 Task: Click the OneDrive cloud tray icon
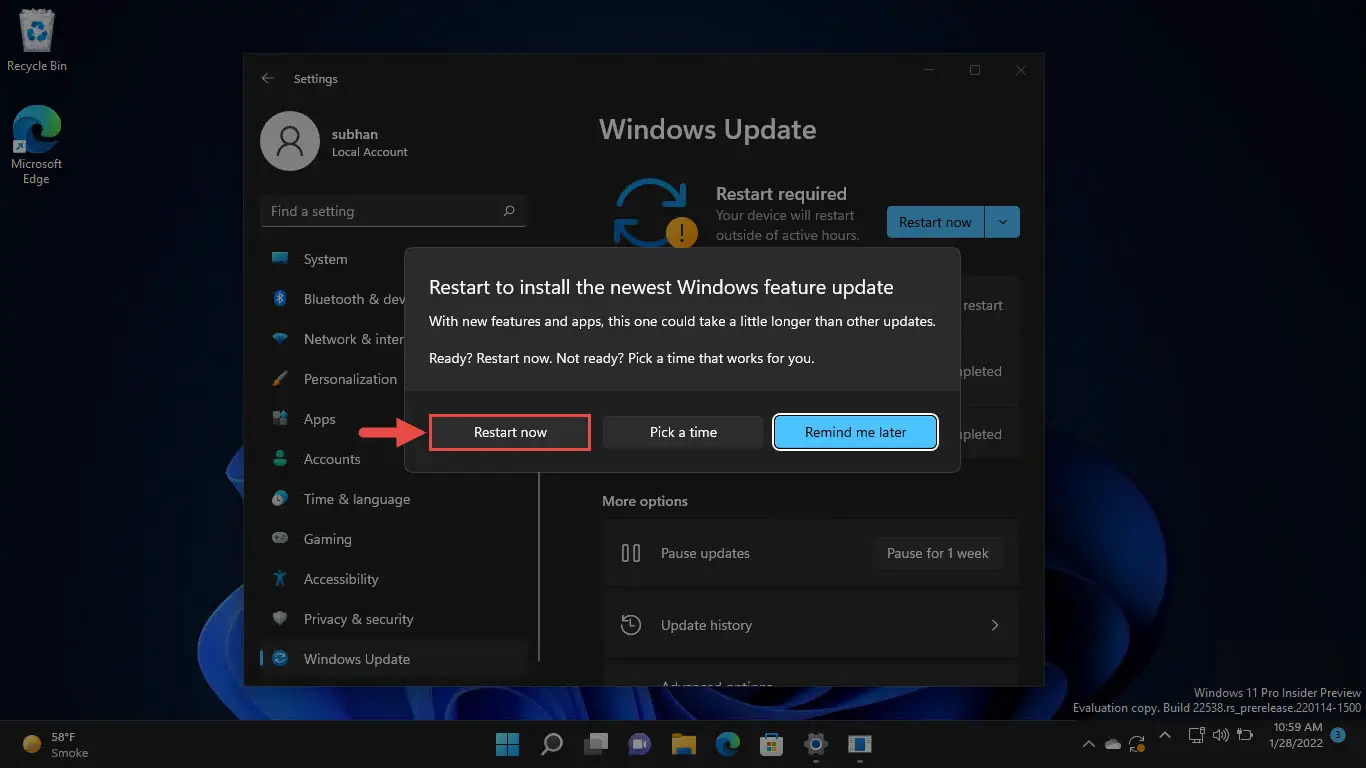[x=1113, y=743]
